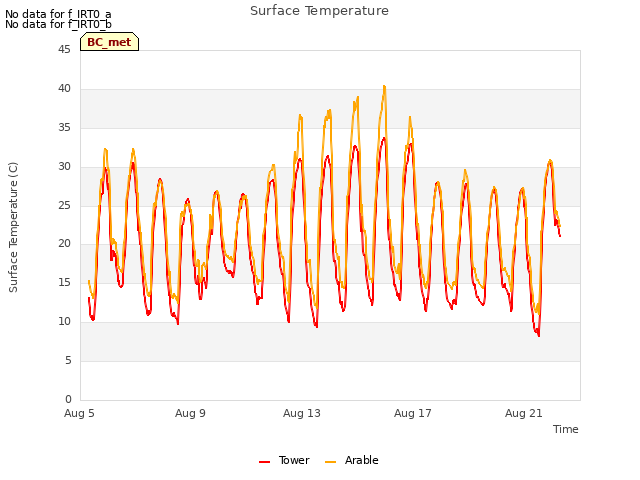Click the highest Arable peak near 40
Viewport: 640px width, 480px height.
pos(384,87)
